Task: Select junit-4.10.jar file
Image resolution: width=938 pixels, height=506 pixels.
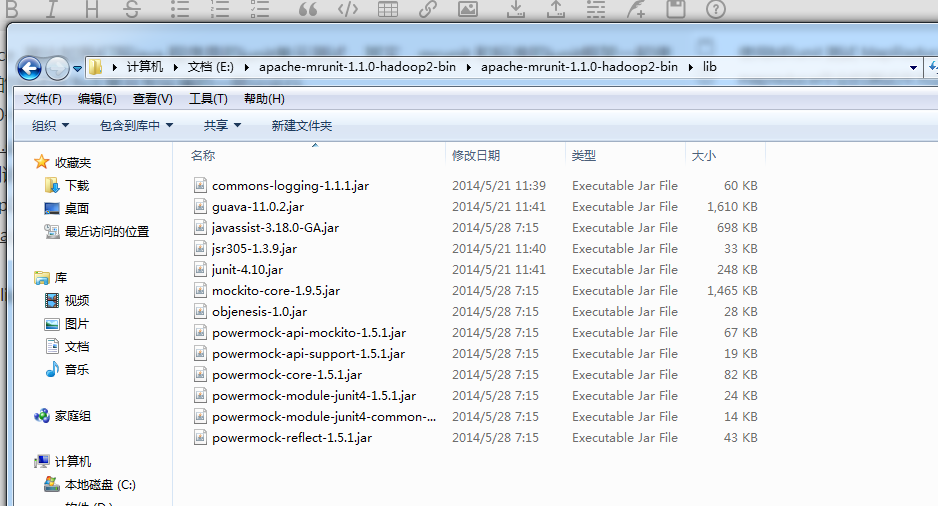Action: click(x=247, y=270)
